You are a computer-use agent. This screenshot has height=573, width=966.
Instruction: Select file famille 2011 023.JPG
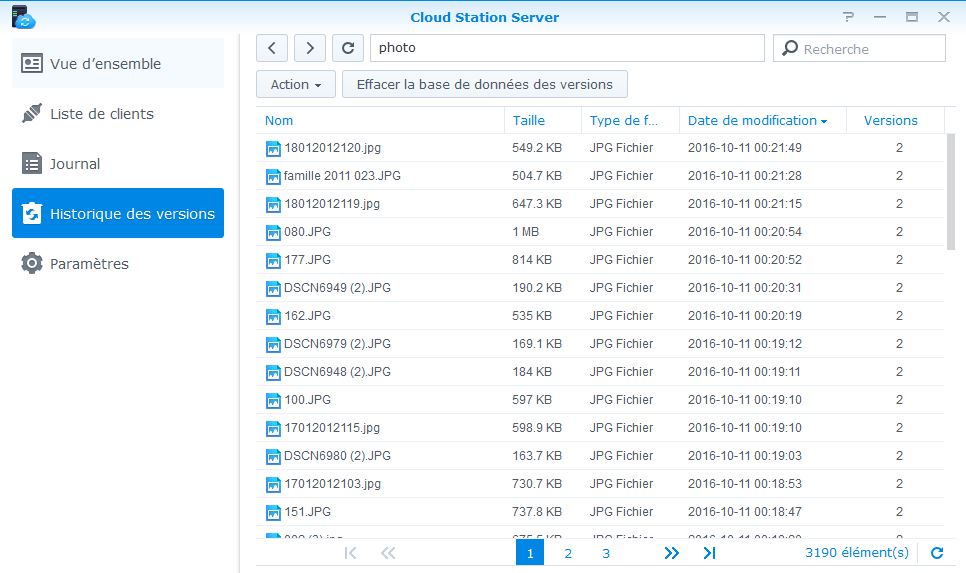pos(342,176)
